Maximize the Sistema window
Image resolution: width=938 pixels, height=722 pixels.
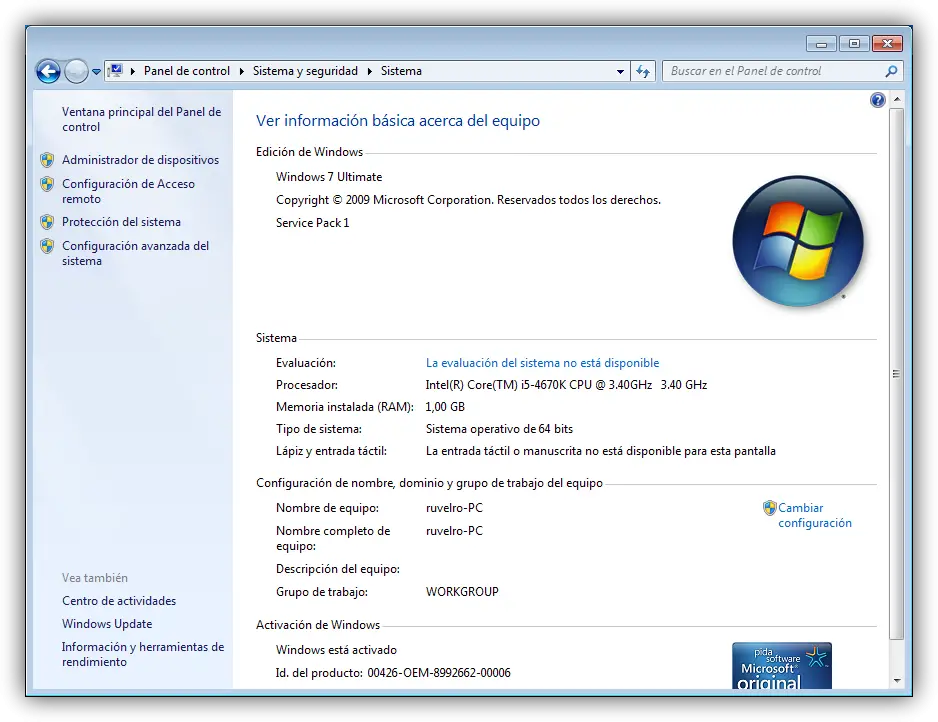pos(854,44)
